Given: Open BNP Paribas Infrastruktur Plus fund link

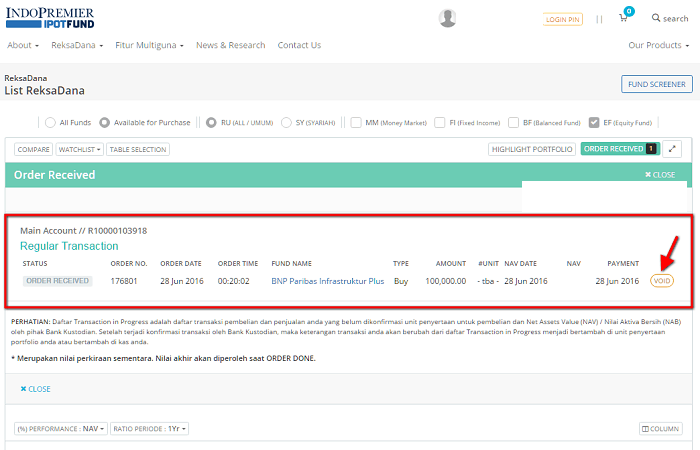Looking at the screenshot, I should (x=327, y=281).
